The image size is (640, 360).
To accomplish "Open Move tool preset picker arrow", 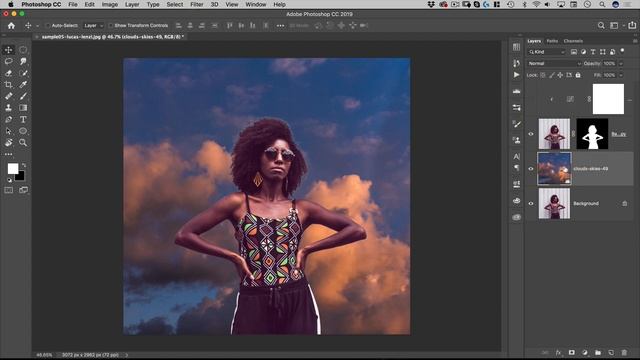I will coord(38,26).
